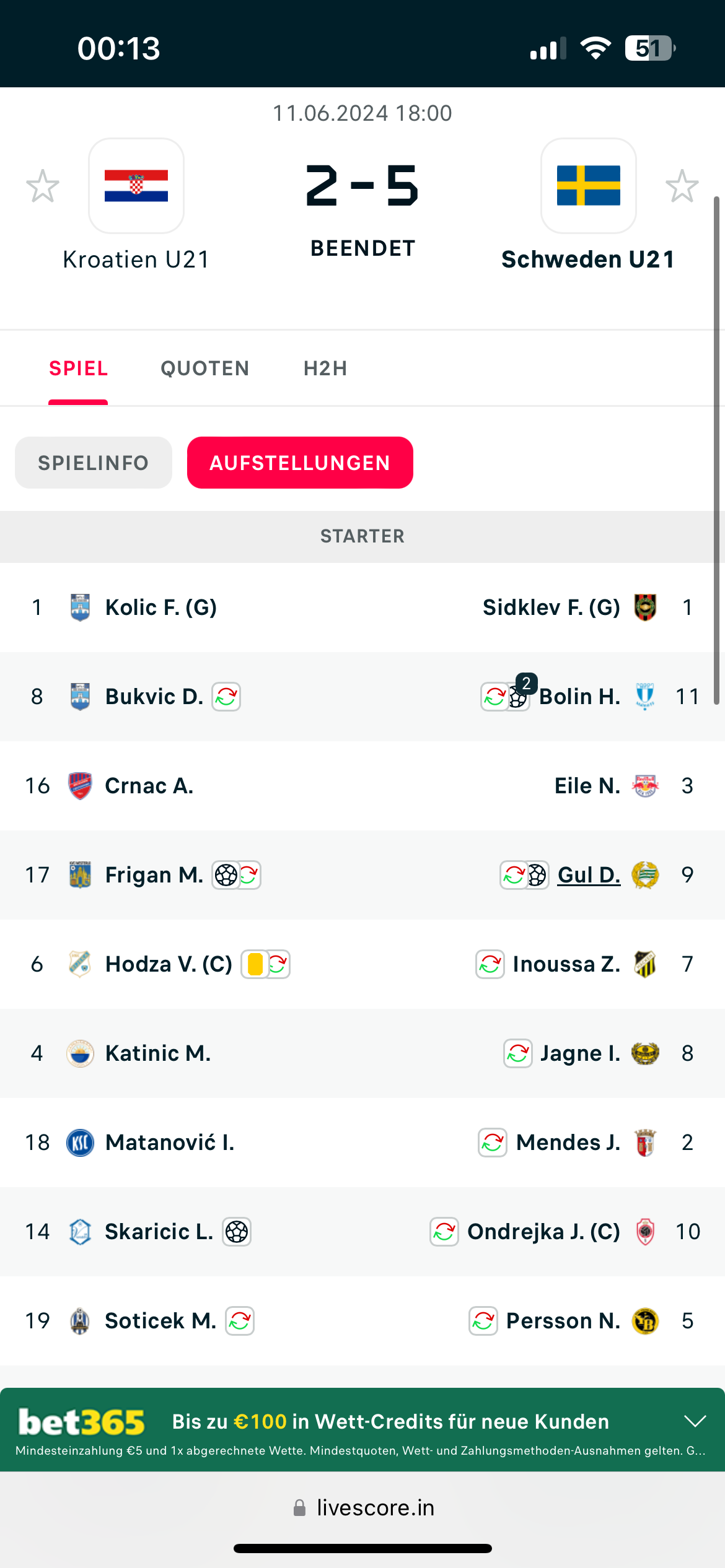Collapse the bet365 banner chevron

(695, 1421)
